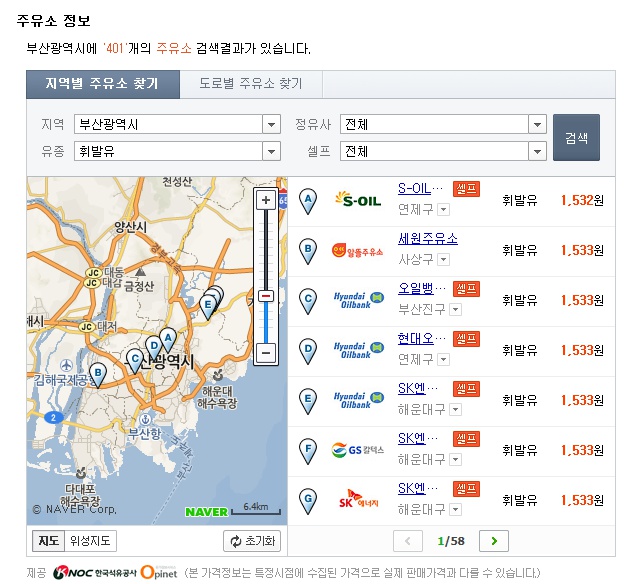Expand details arrow in row D 연제구

(x=443, y=359)
